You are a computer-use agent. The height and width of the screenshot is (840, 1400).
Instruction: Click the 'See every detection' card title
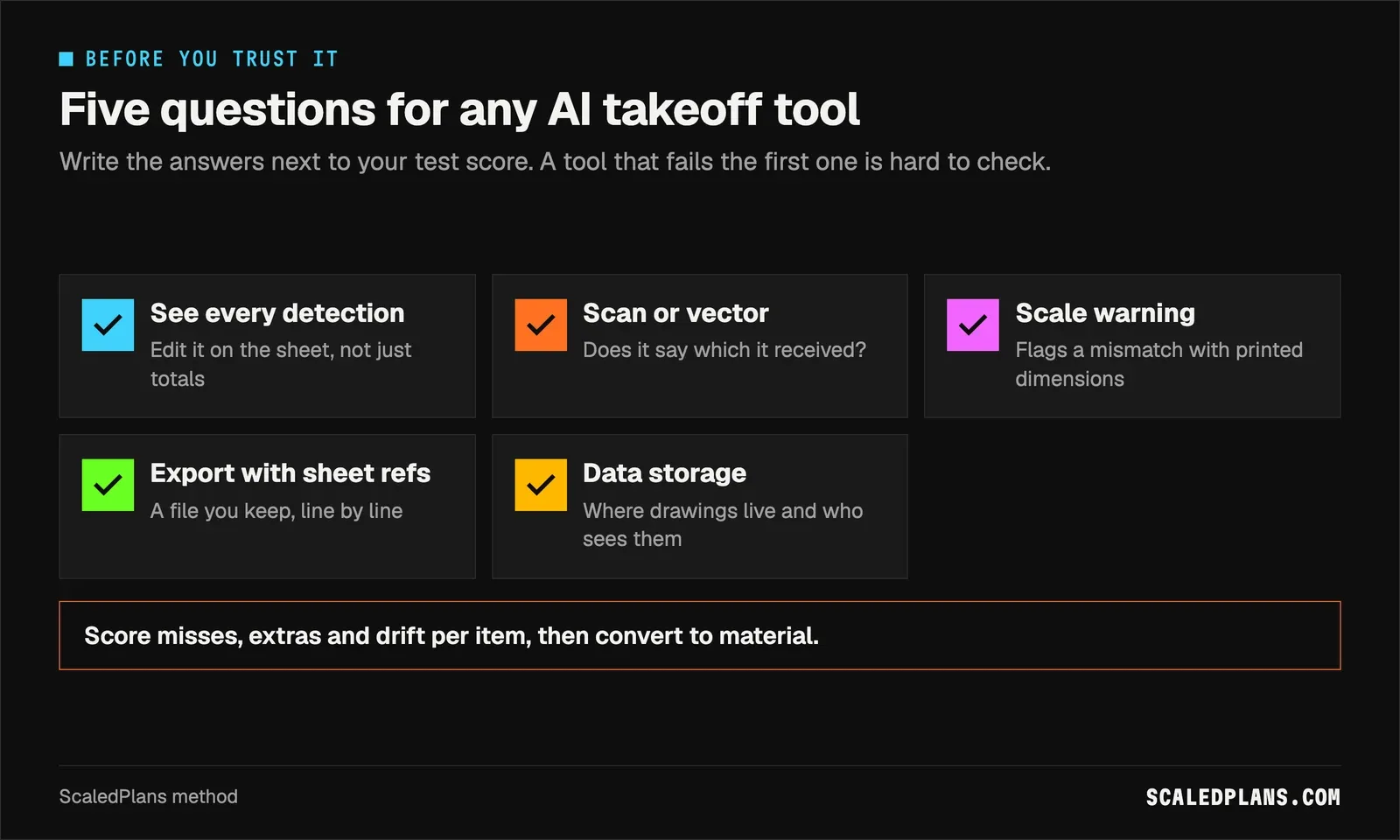pos(277,313)
